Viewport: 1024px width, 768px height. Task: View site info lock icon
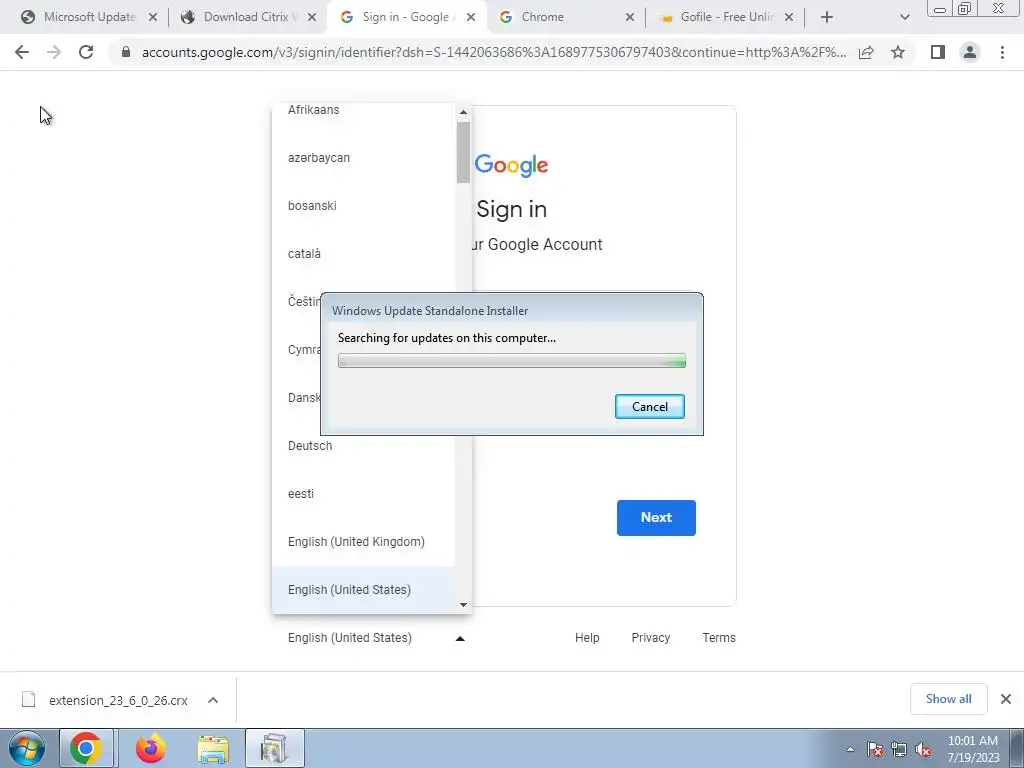tap(126, 52)
